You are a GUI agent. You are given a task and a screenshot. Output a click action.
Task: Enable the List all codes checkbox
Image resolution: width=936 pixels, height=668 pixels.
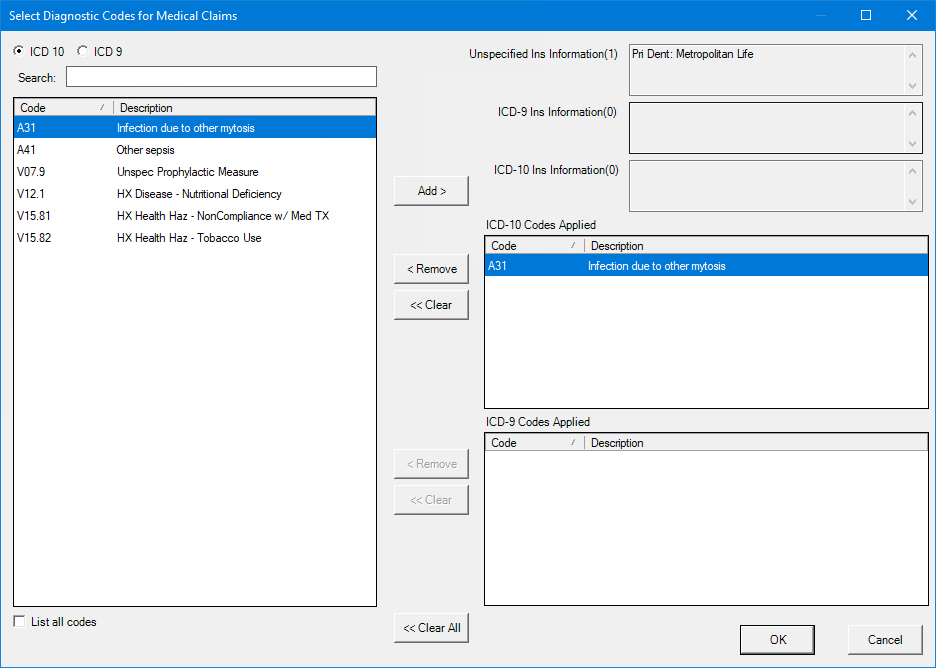(20, 622)
